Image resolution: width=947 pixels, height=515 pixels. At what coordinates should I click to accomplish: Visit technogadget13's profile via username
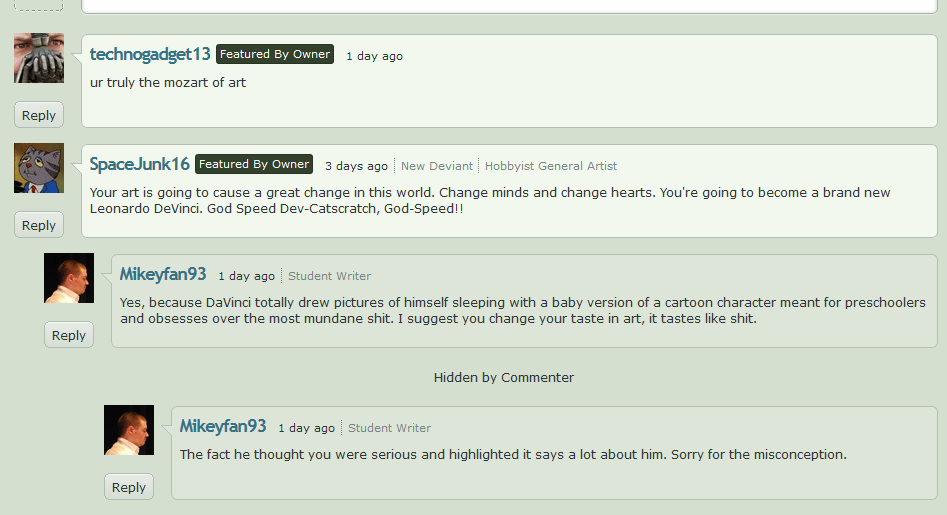click(150, 54)
